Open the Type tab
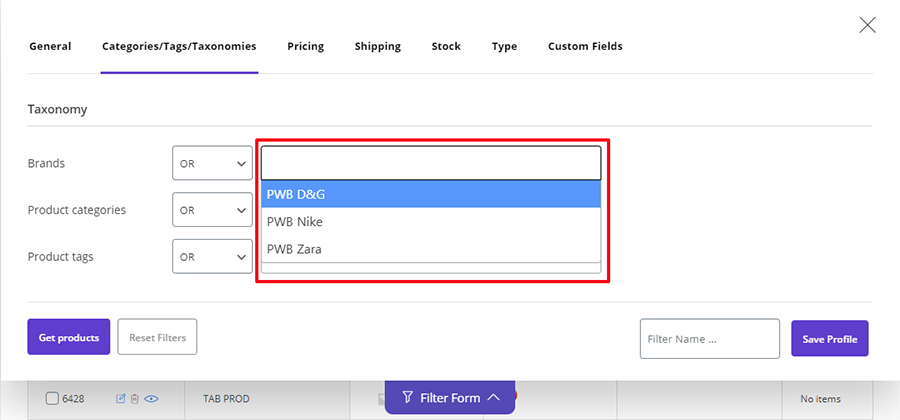Viewport: 900px width, 420px height. [505, 46]
